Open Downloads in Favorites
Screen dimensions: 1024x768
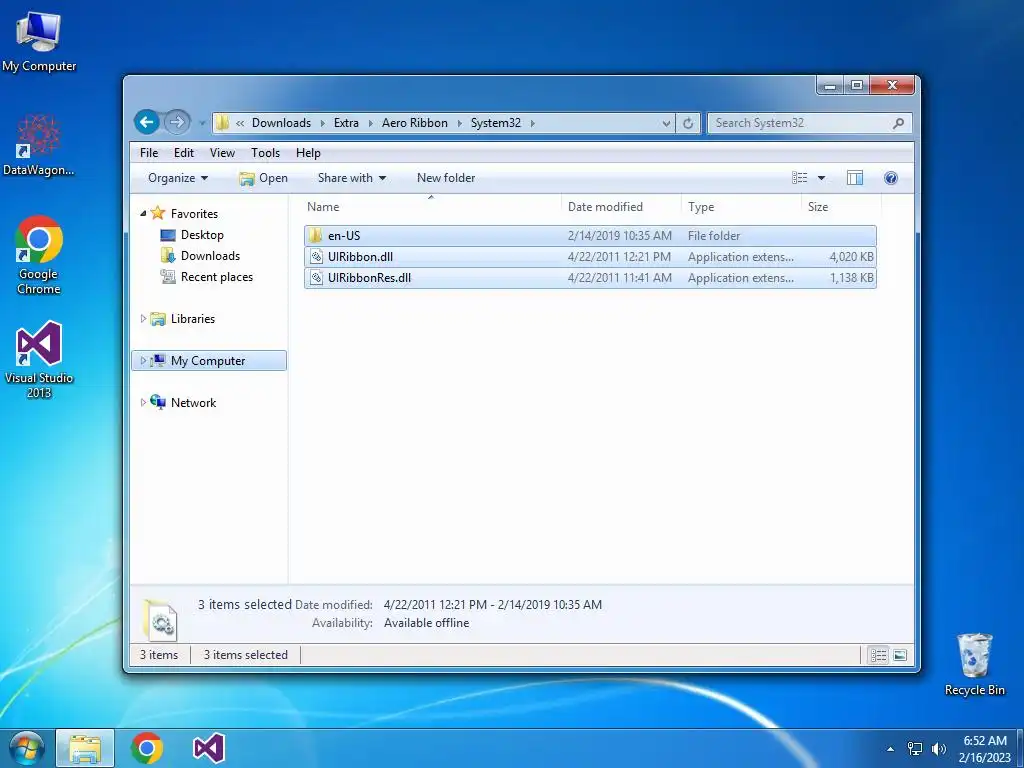pyautogui.click(x=210, y=255)
